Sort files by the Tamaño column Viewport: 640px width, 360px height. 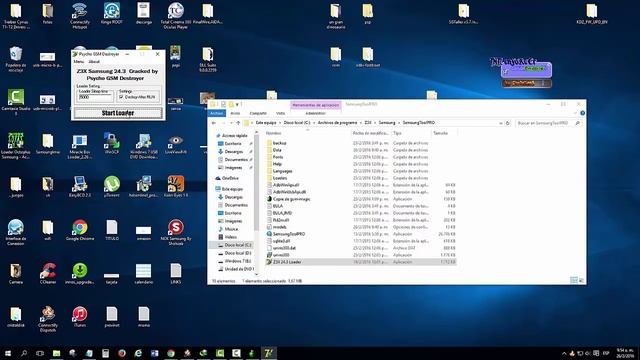click(x=443, y=133)
